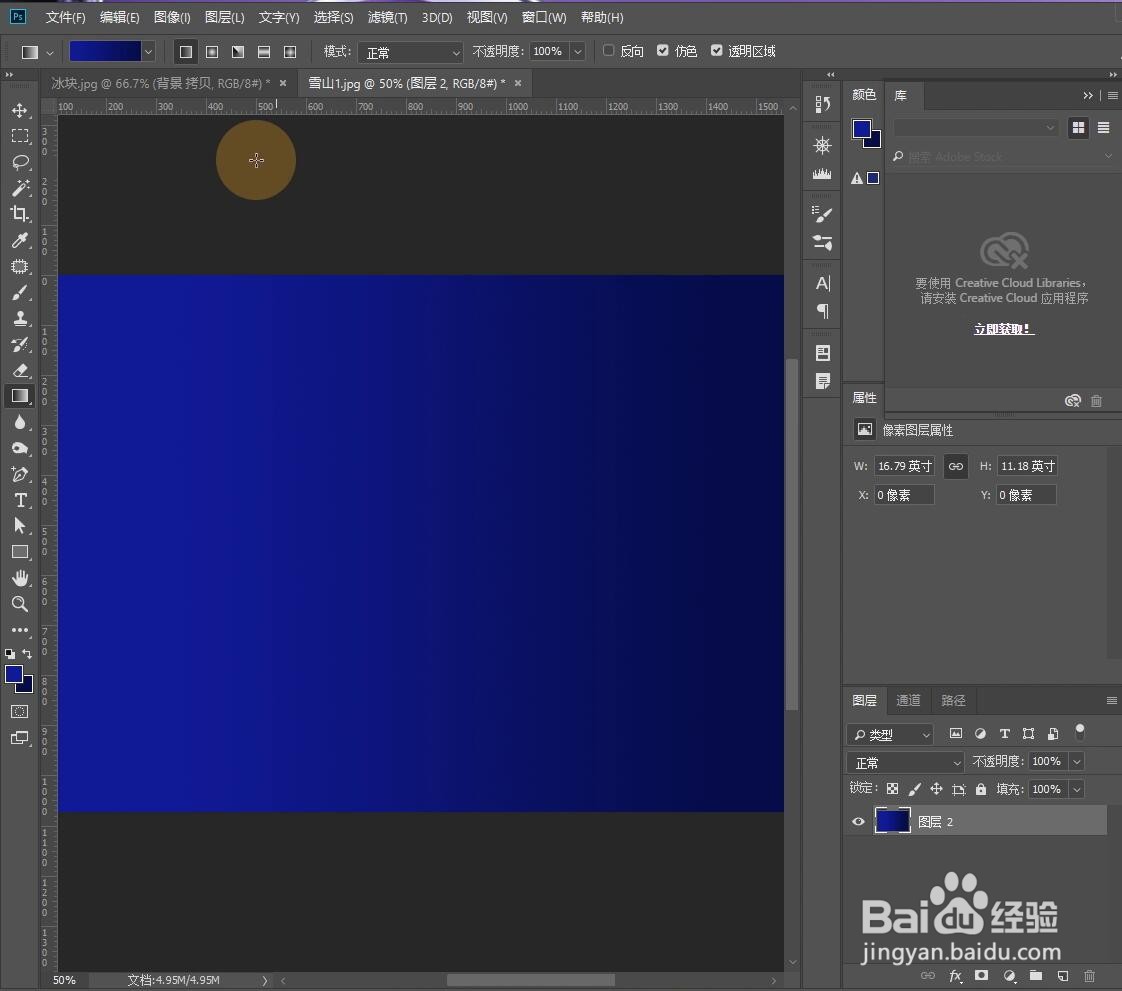The width and height of the screenshot is (1122, 991).
Task: Change the screen mode
Action: pos(19,738)
